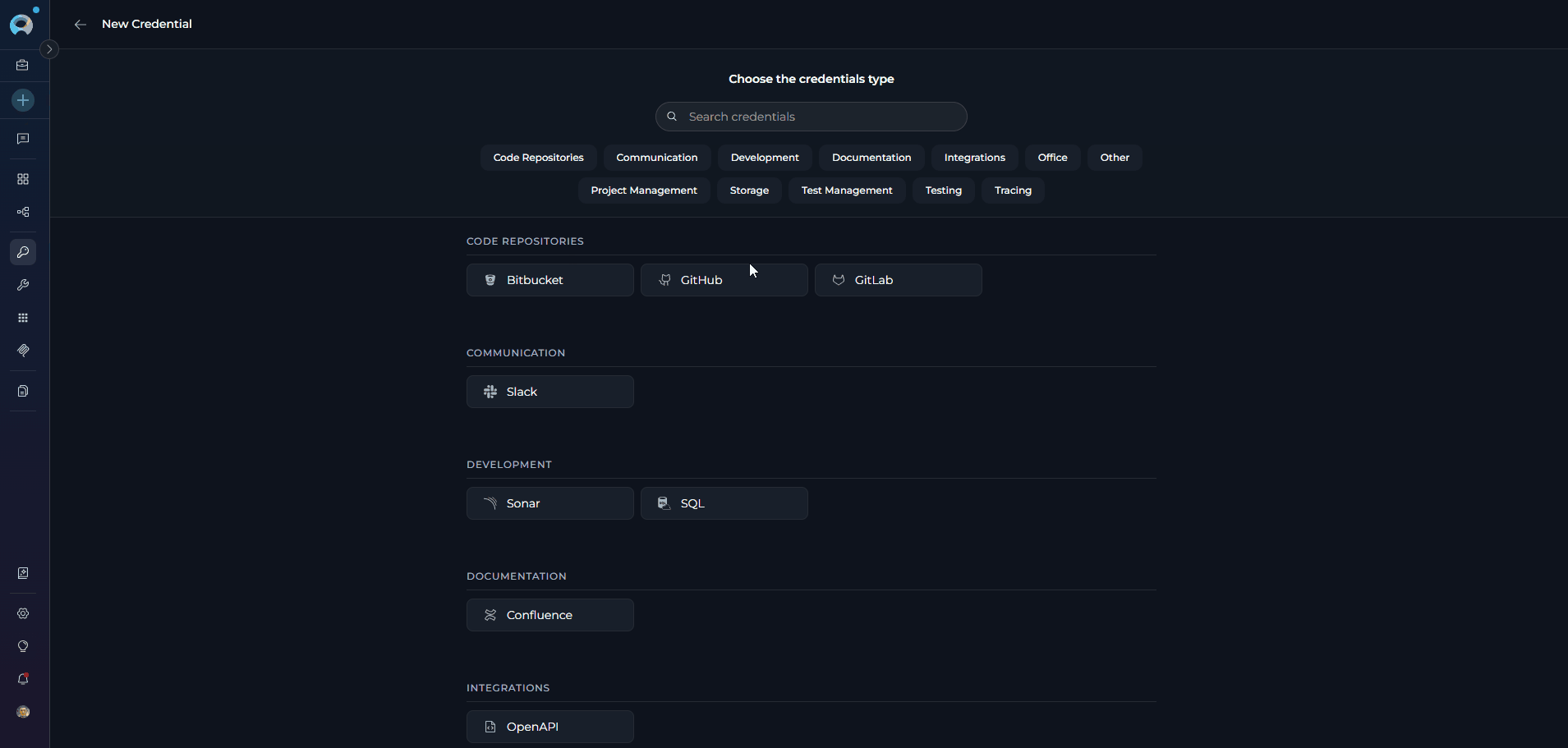
Task: Open the workflow nodes icon in sidebar
Action: (23, 212)
